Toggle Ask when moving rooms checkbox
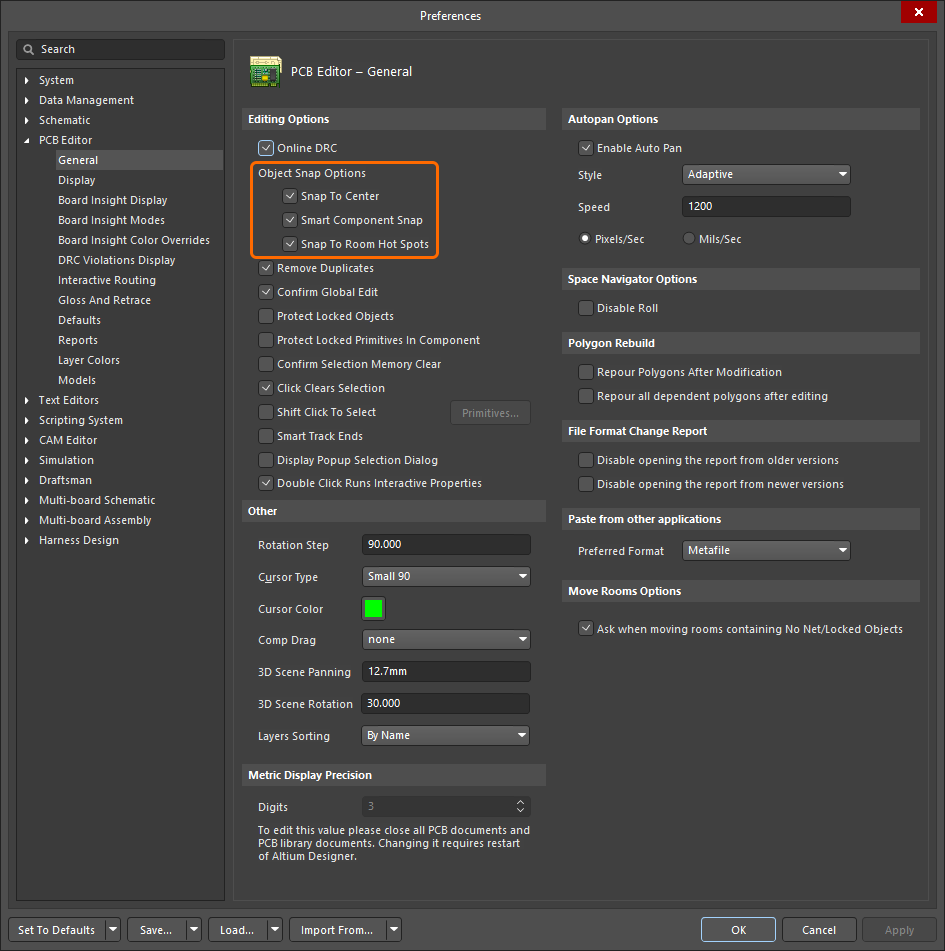945x951 pixels. [x=586, y=628]
